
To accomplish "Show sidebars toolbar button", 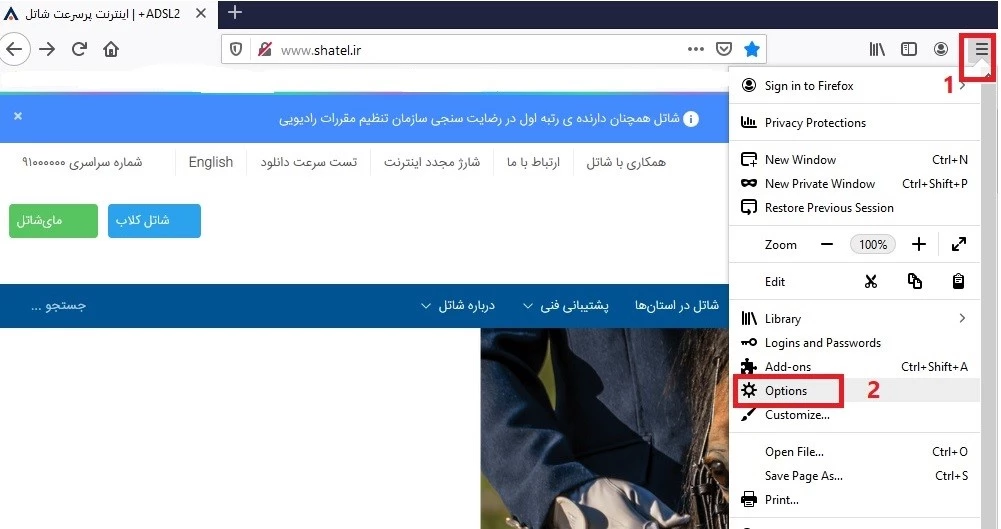I will pos(909,49).
